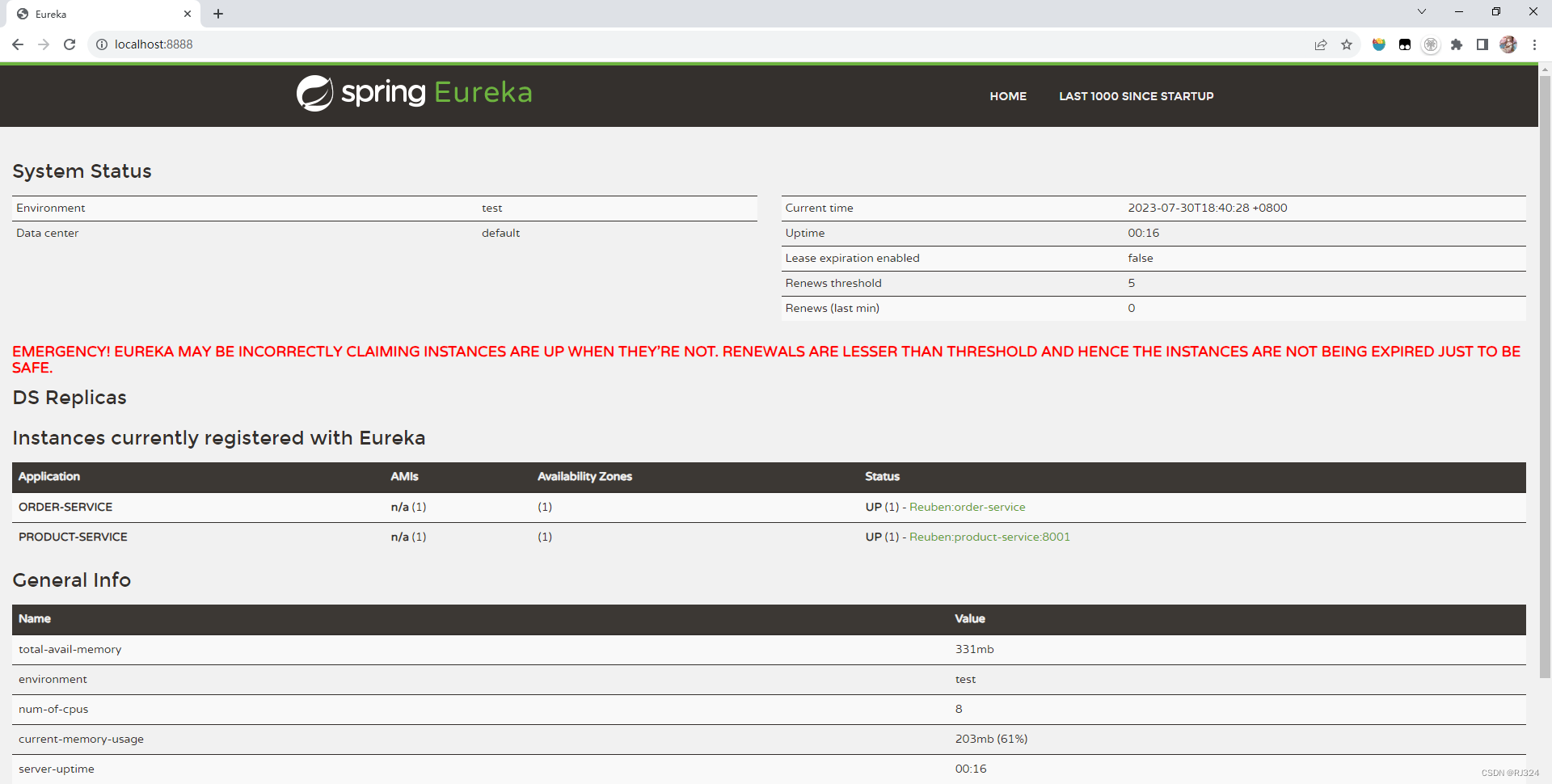Screen dimensions: 1552x784
Task: Go back to the previous page
Action: tap(18, 44)
